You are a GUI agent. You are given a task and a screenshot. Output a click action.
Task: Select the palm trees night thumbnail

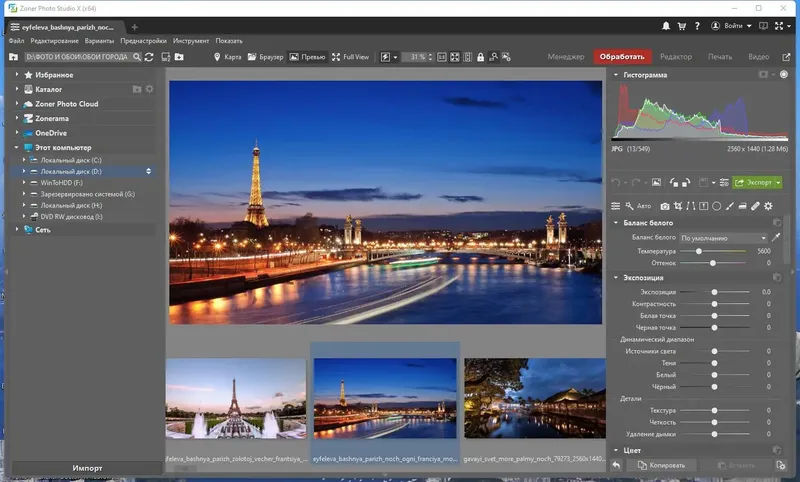tap(534, 400)
